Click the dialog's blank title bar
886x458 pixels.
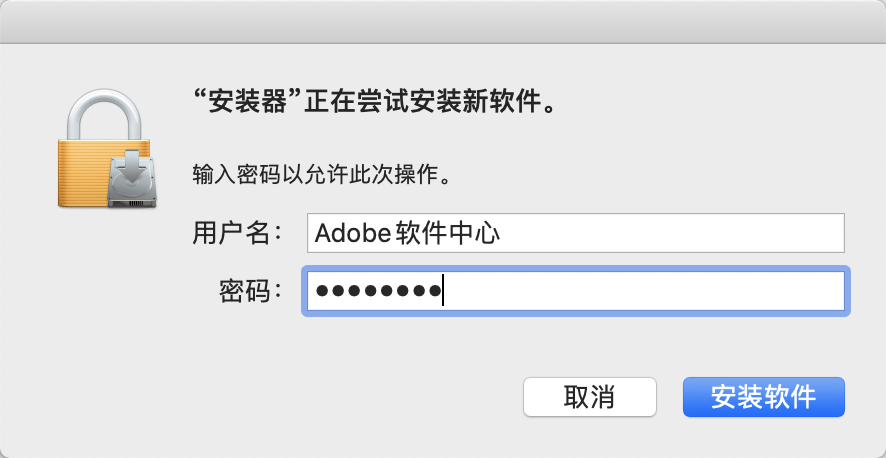(x=443, y=20)
